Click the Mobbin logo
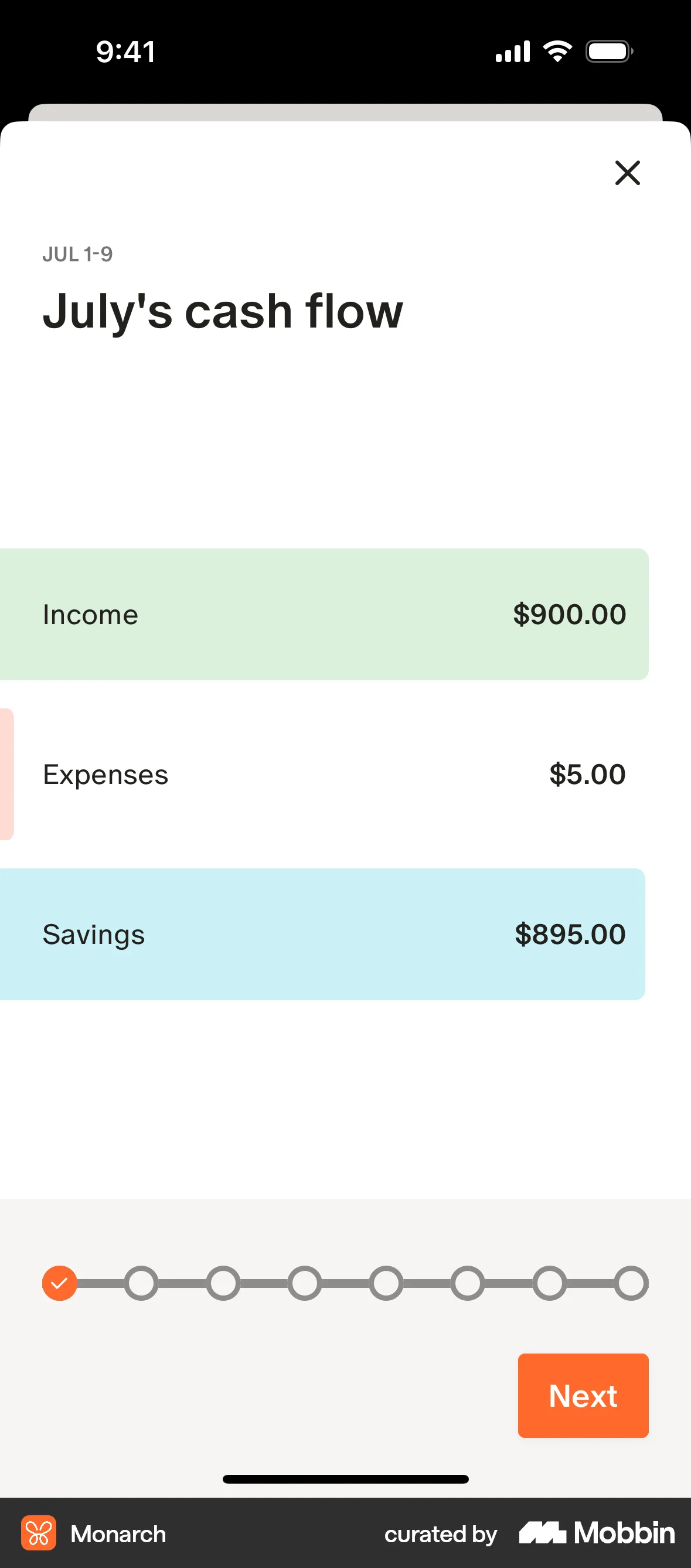 pyautogui.click(x=597, y=1533)
